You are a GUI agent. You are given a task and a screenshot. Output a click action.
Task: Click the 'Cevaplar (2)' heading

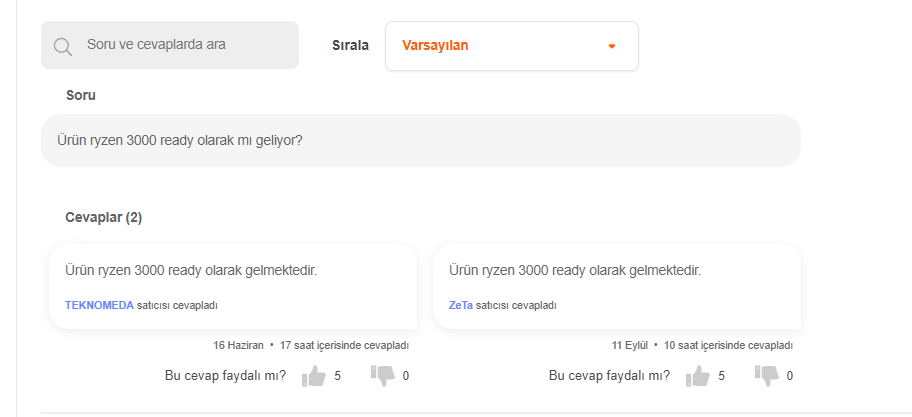103,217
